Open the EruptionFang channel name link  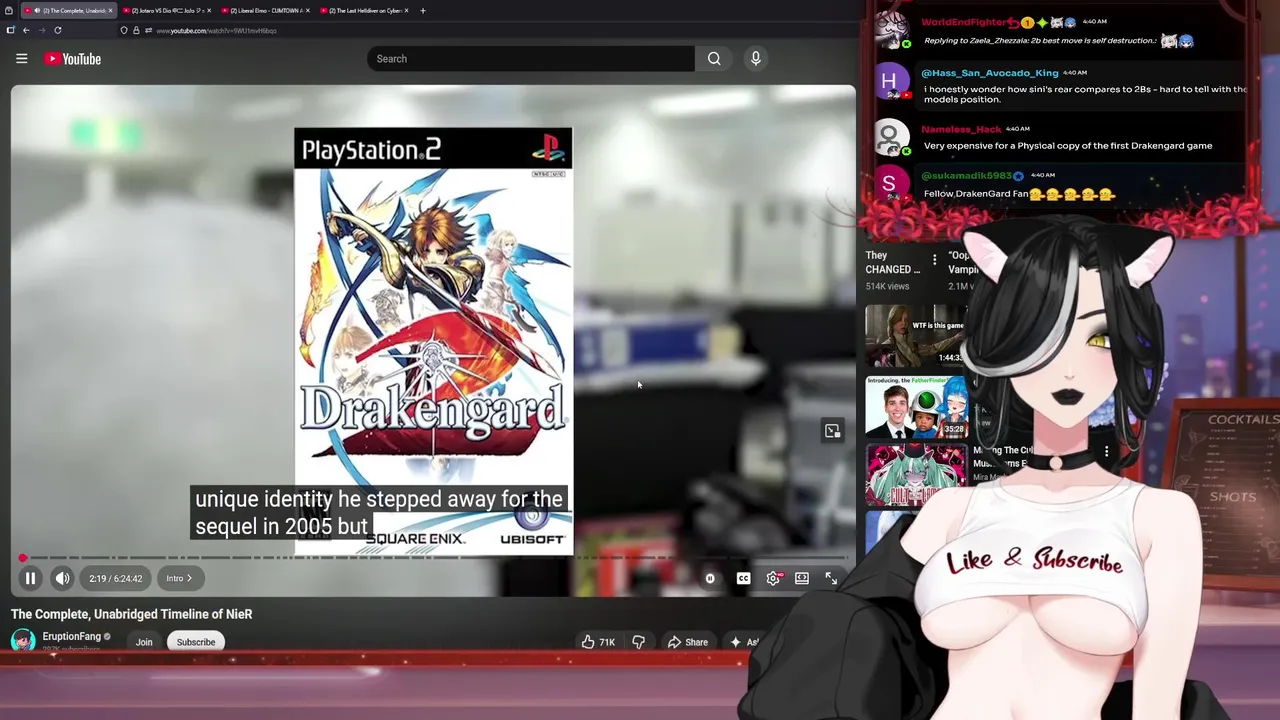click(71, 636)
